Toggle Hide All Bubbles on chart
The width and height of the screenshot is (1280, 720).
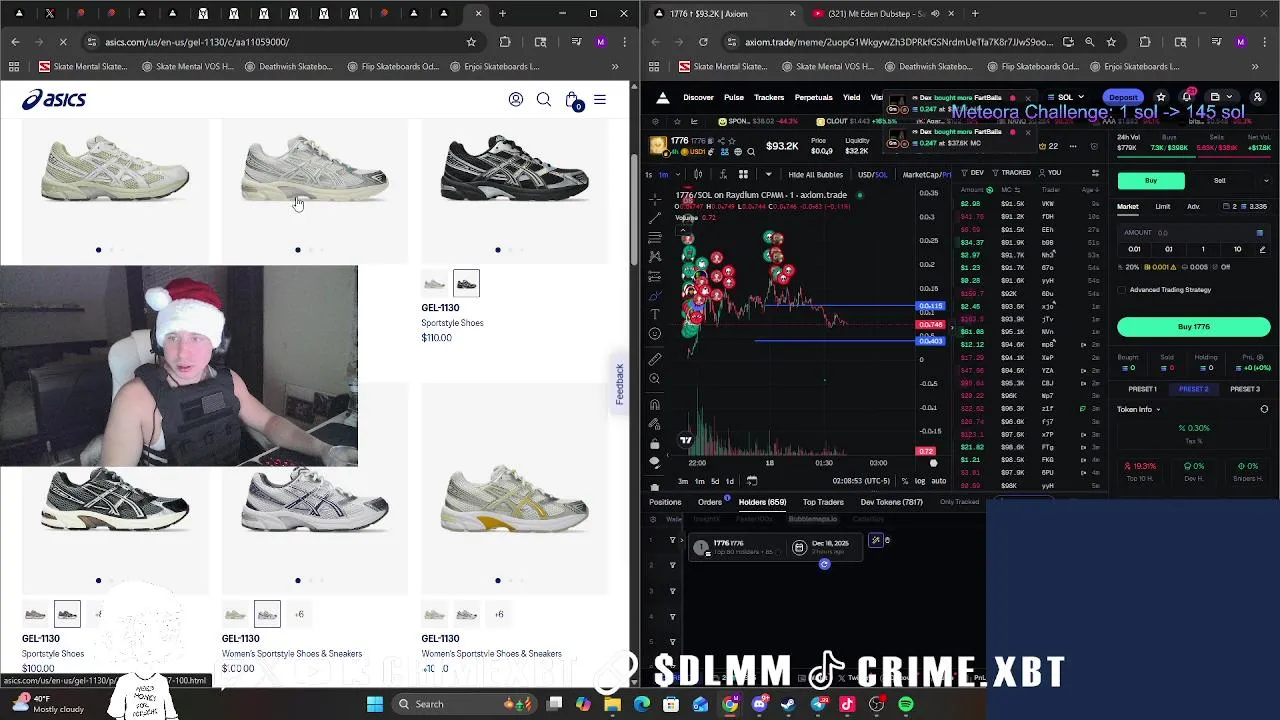click(816, 175)
